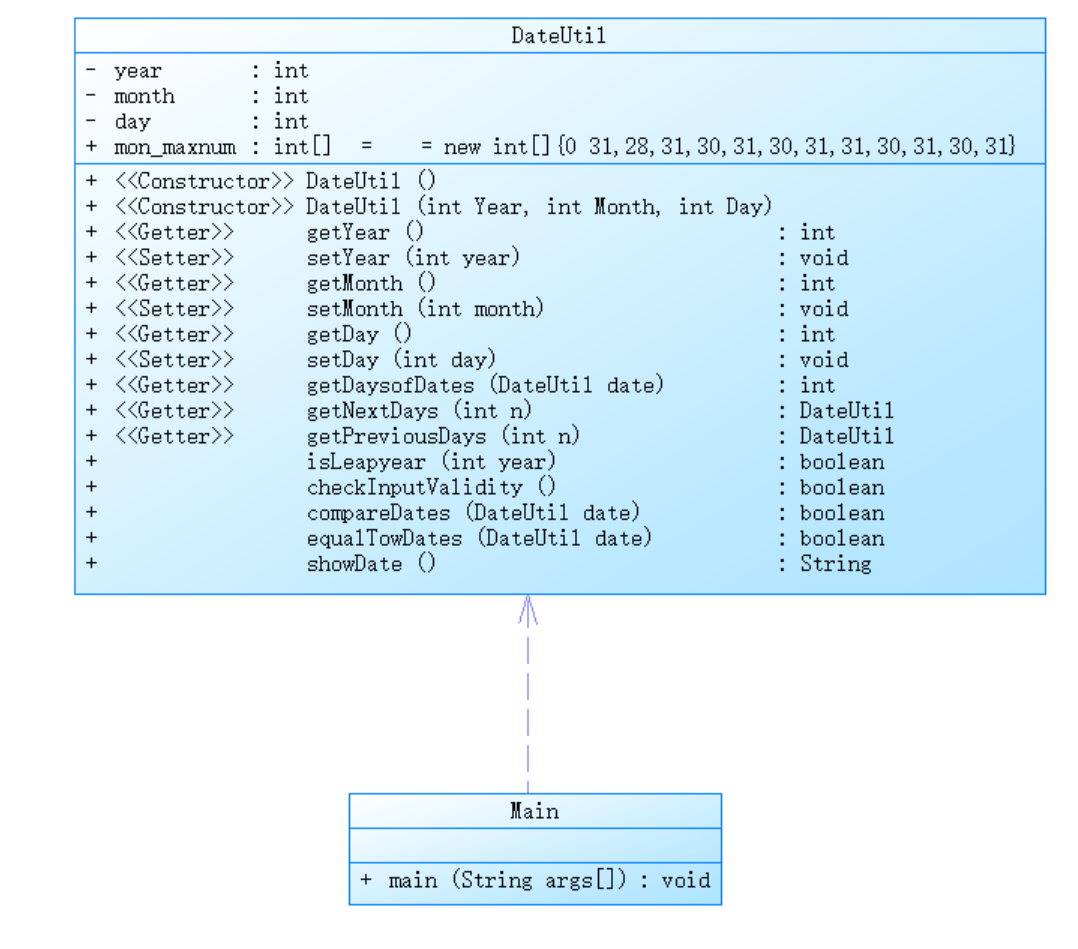Select the dashed dependency arrow between classes
The width and height of the screenshot is (1078, 949).
[528, 694]
